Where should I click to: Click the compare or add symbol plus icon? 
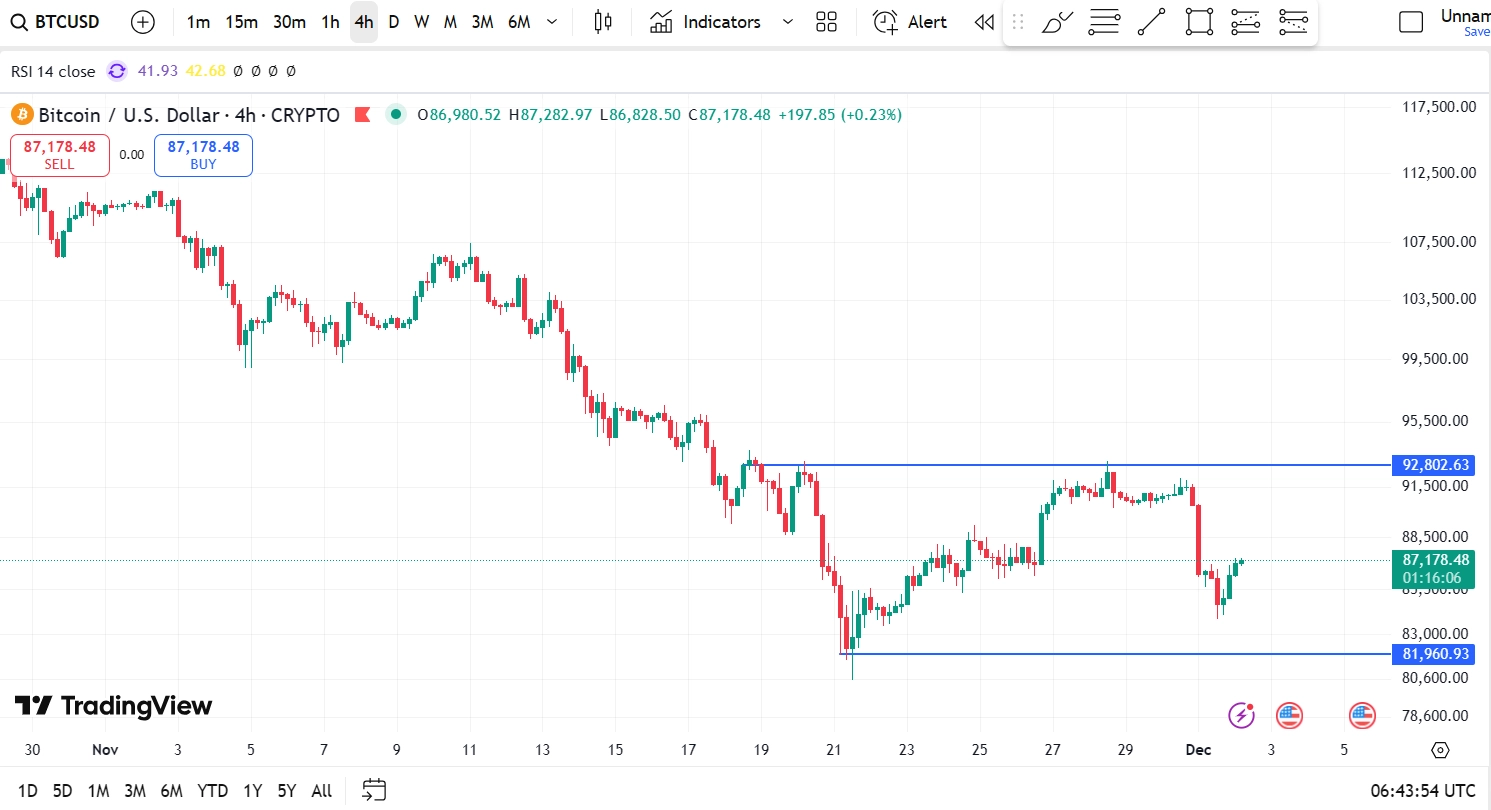pos(143,22)
